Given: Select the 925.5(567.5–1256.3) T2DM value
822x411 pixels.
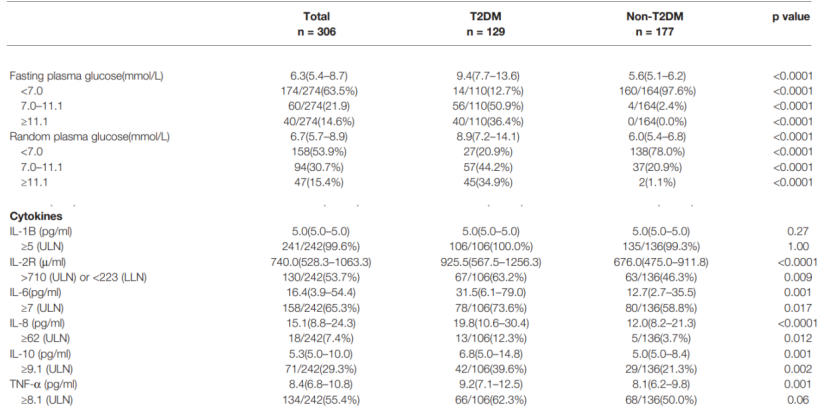Looking at the screenshot, I should [486, 260].
